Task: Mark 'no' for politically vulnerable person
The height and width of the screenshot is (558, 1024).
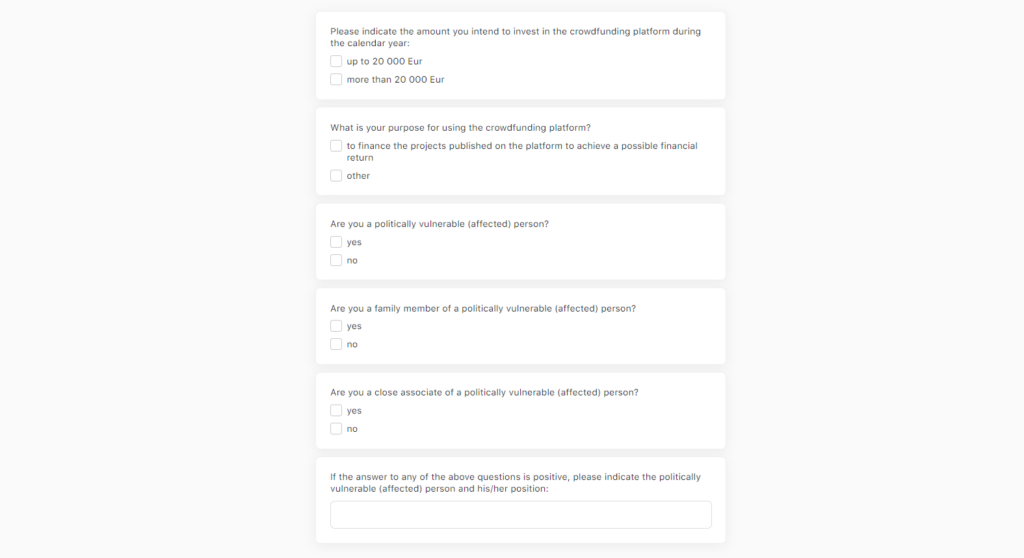Action: [x=336, y=260]
